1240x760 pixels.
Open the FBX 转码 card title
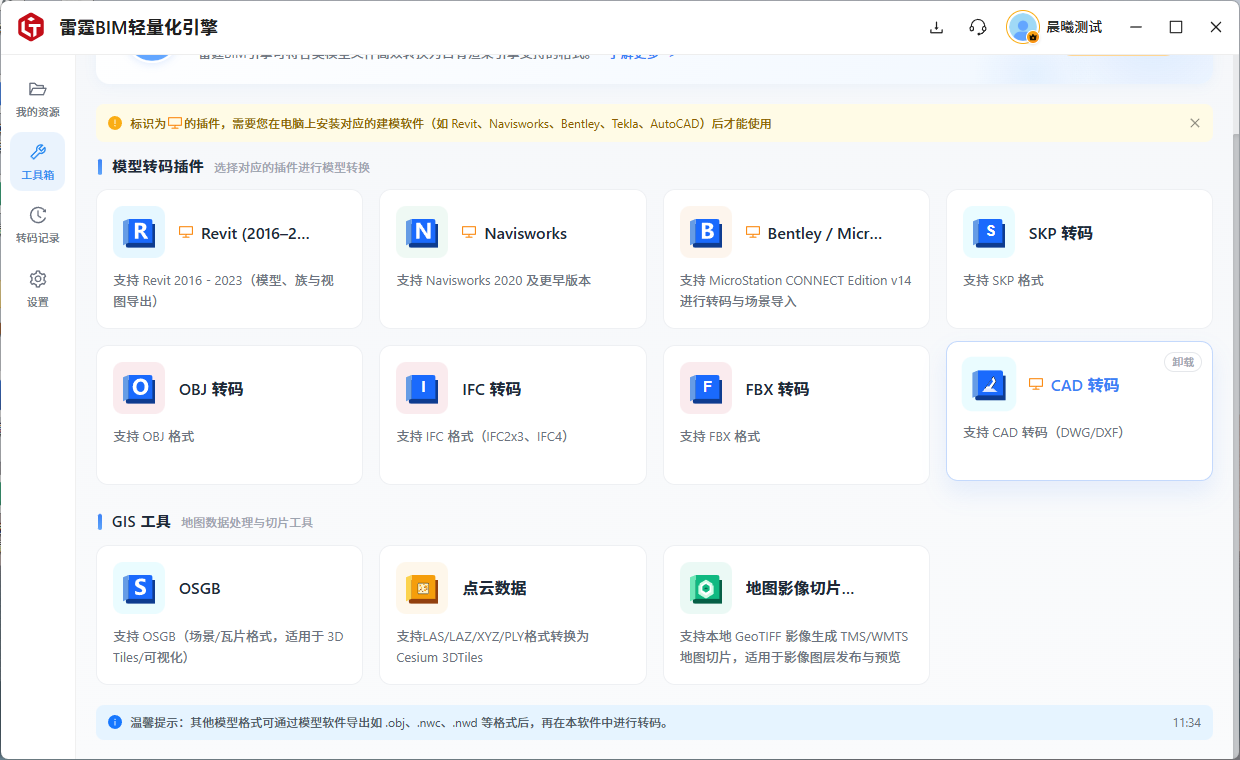(x=777, y=389)
